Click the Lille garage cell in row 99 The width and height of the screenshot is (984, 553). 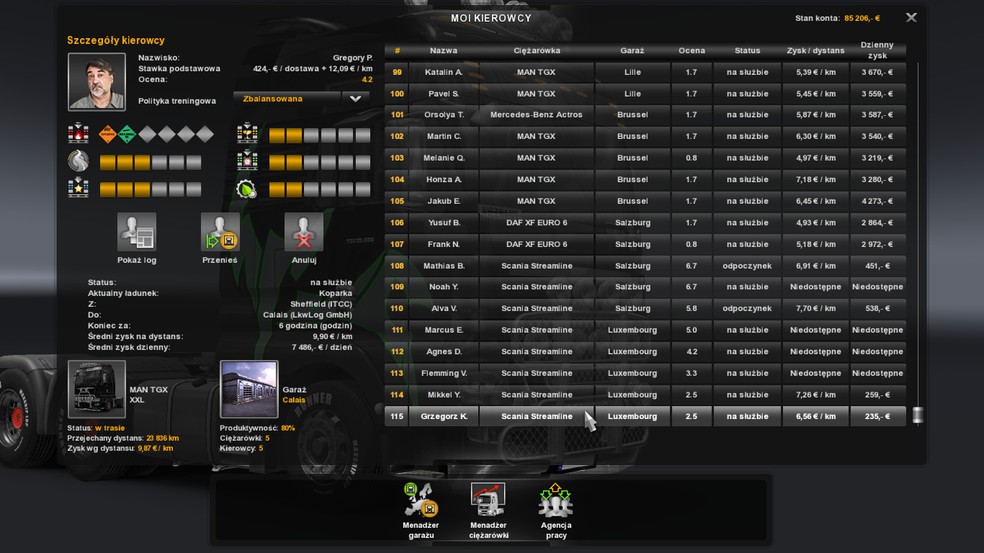(x=632, y=72)
